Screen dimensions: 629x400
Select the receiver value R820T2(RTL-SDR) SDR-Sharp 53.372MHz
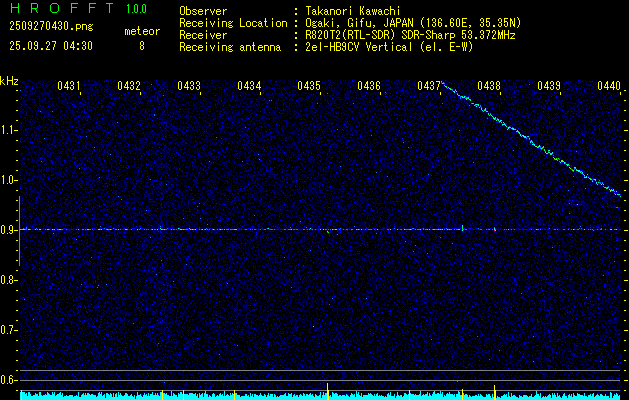point(410,35)
